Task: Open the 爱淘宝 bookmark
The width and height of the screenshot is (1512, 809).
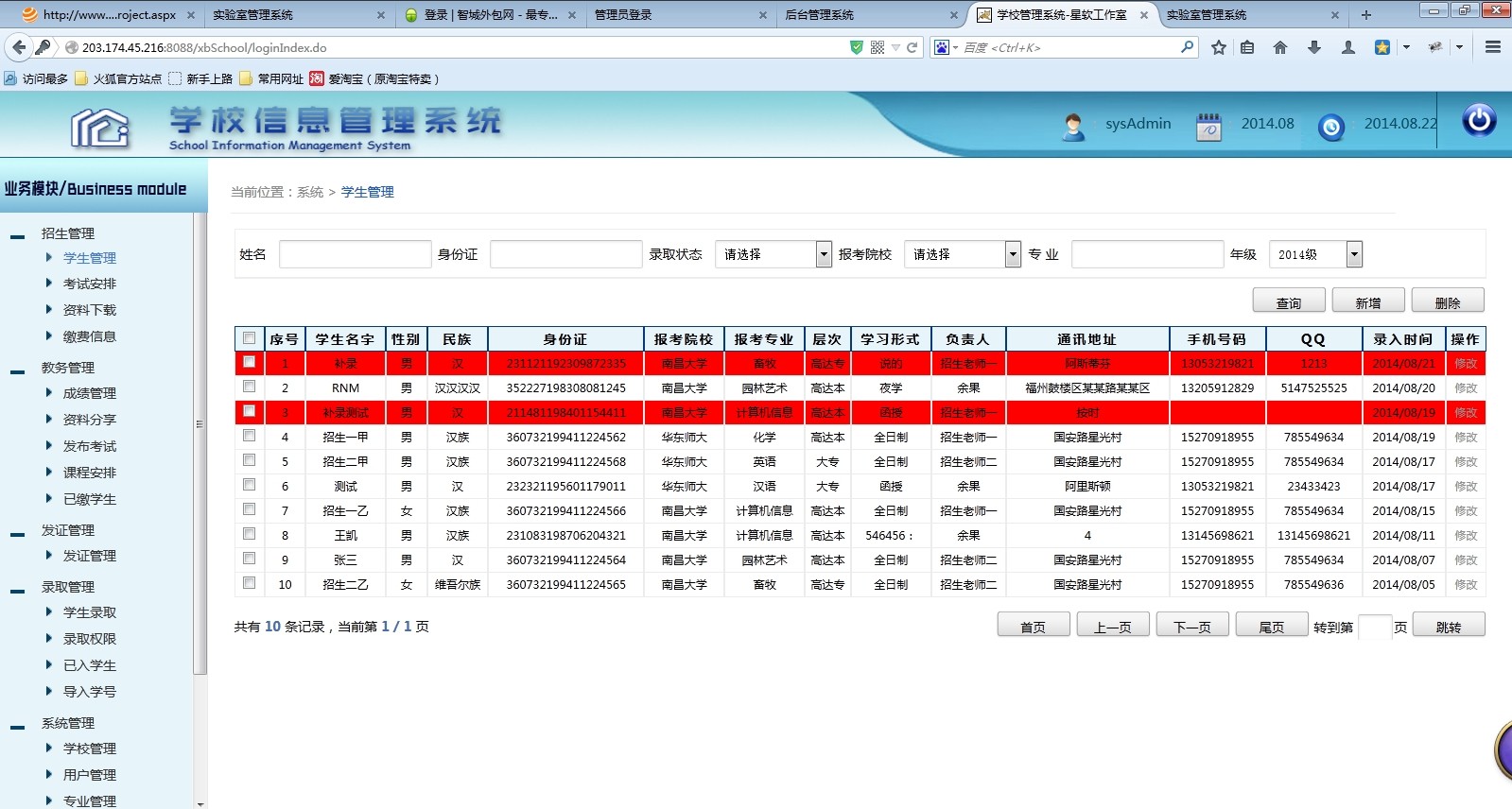Action: (374, 79)
